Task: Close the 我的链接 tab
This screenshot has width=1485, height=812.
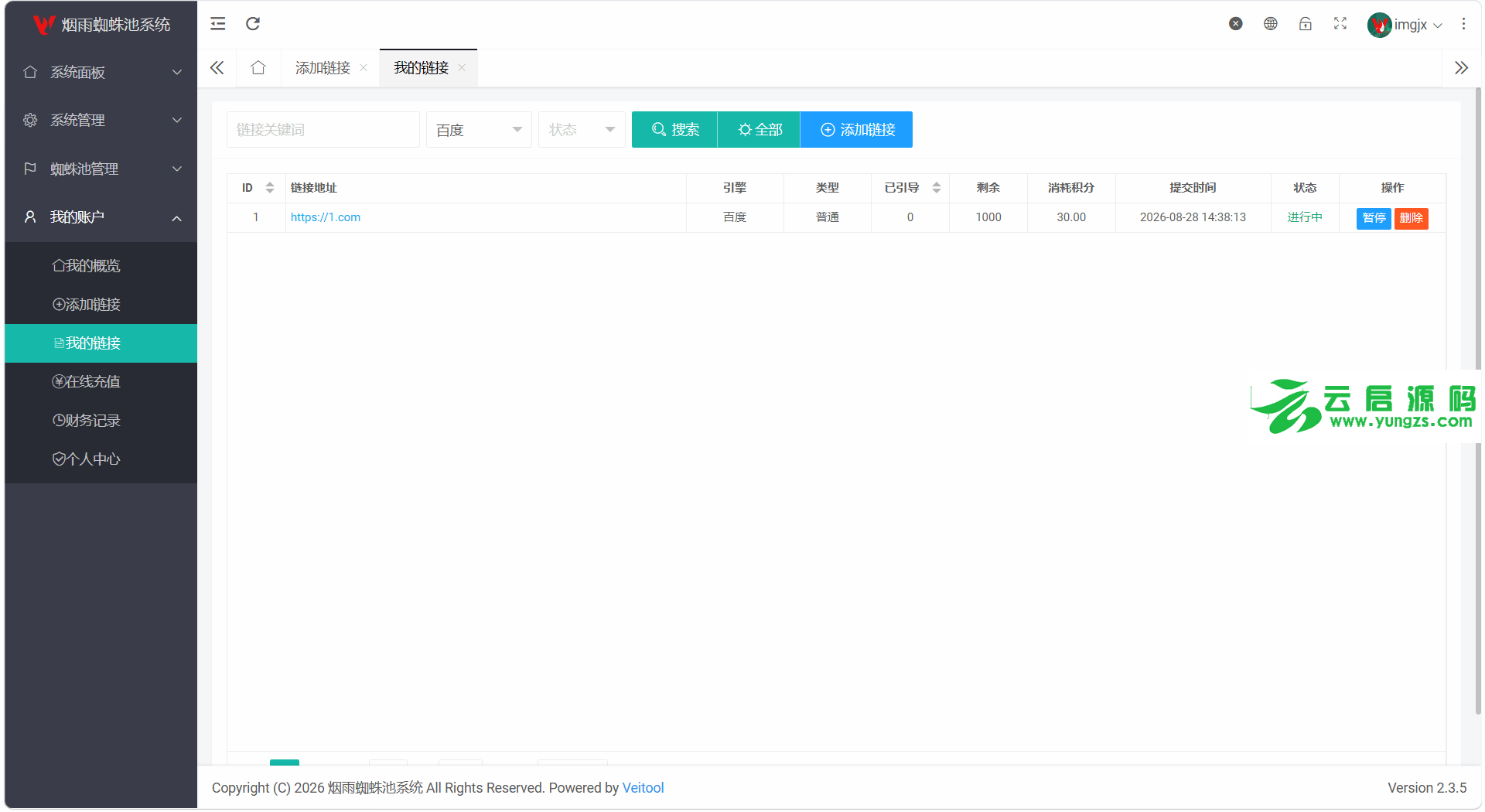Action: pos(462,68)
